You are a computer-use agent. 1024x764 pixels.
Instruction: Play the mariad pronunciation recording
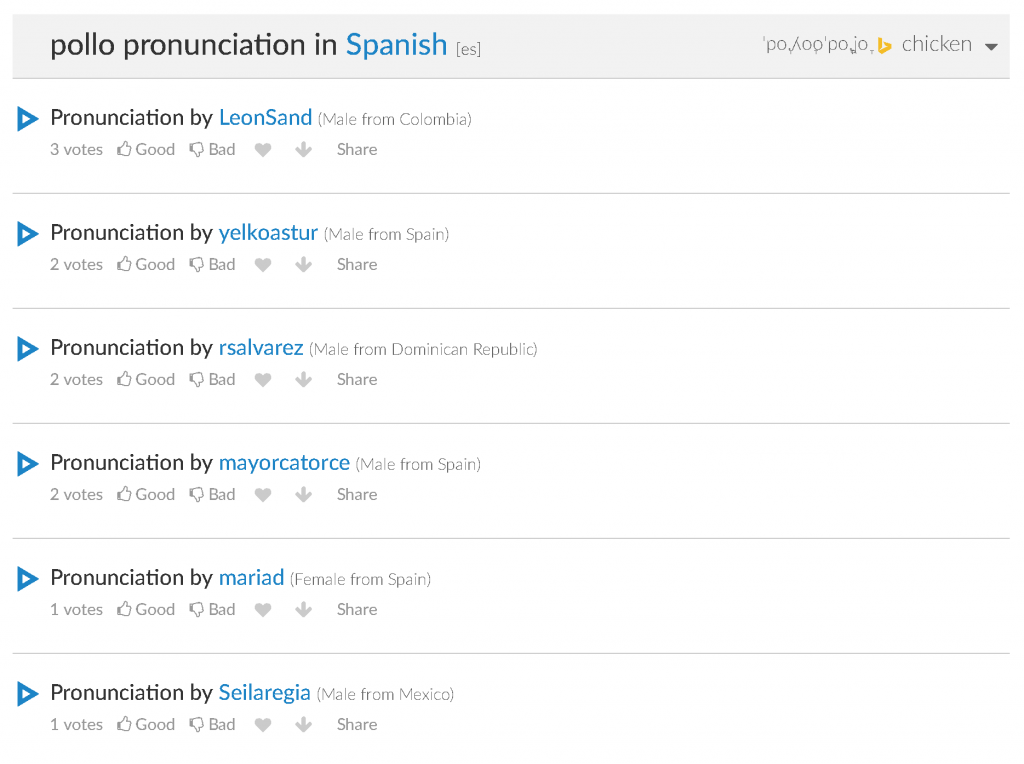(27, 579)
